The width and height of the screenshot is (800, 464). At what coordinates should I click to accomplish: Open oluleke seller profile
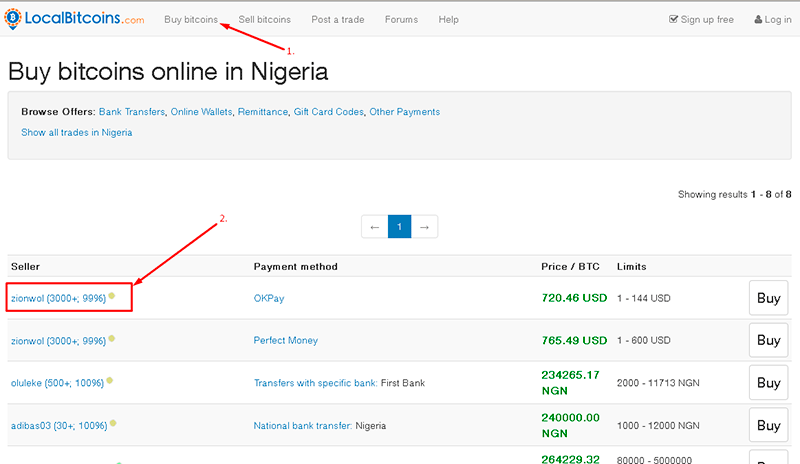57,383
